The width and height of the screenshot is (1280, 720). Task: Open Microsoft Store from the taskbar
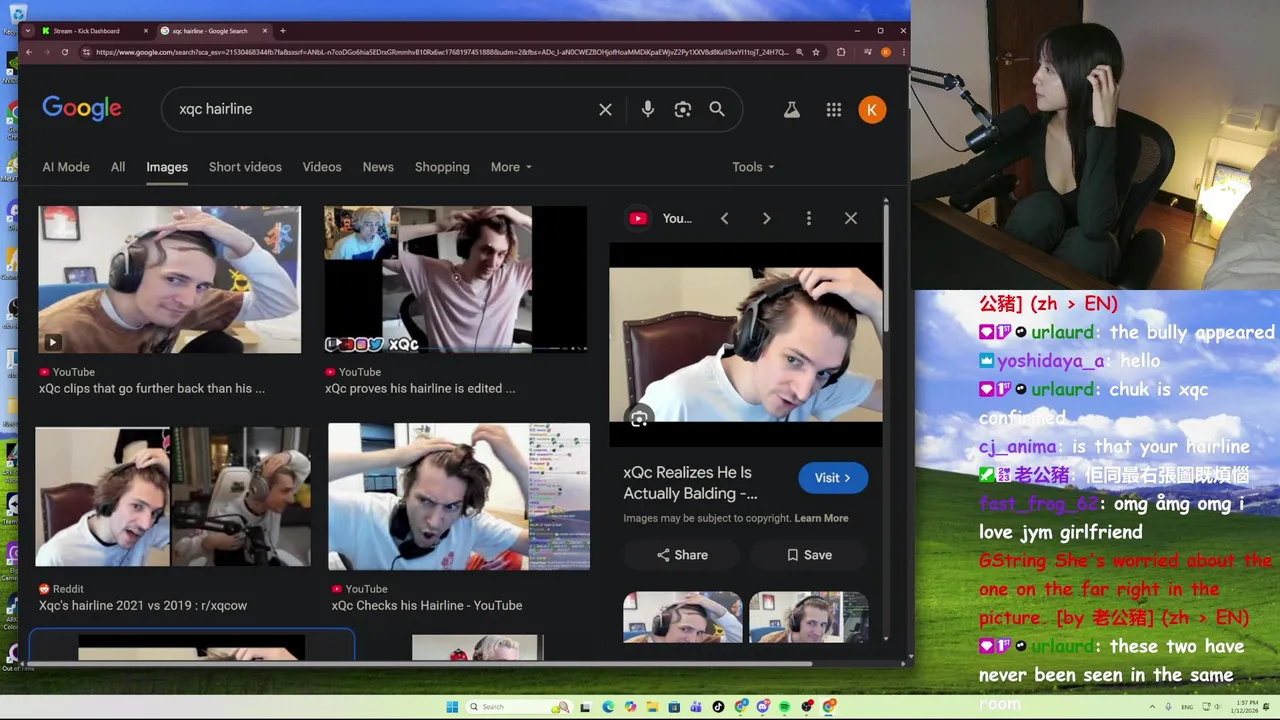674,707
